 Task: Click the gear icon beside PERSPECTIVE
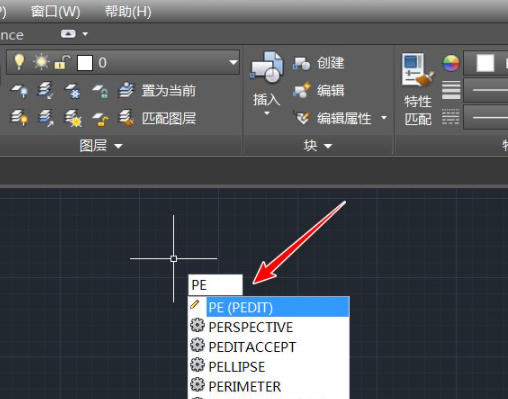[197, 325]
